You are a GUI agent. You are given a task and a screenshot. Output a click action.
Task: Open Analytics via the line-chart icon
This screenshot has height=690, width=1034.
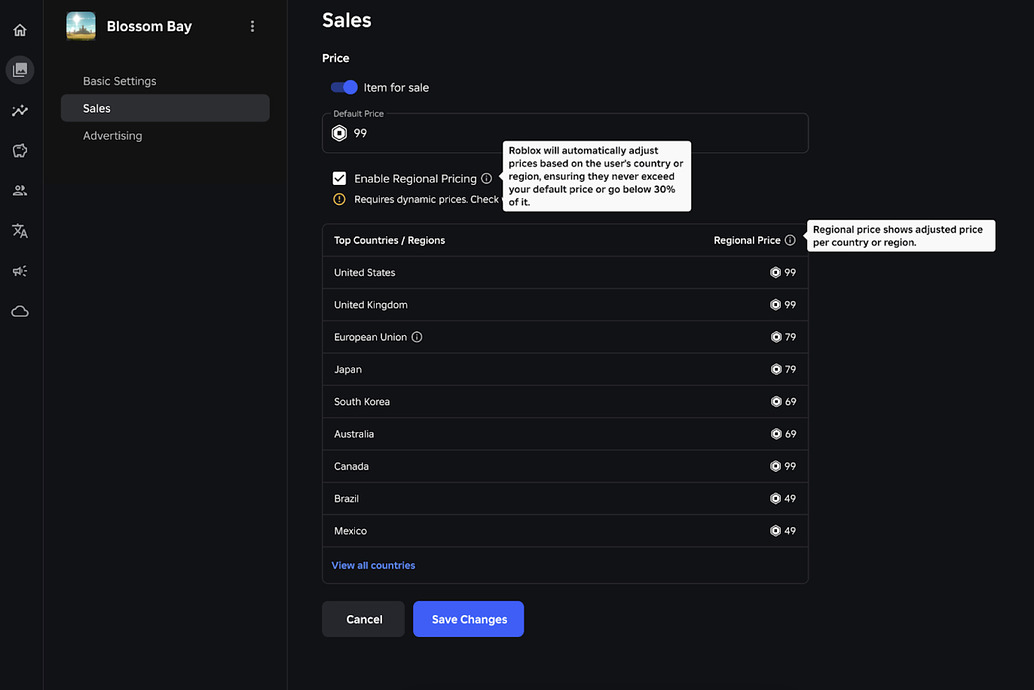coord(19,110)
